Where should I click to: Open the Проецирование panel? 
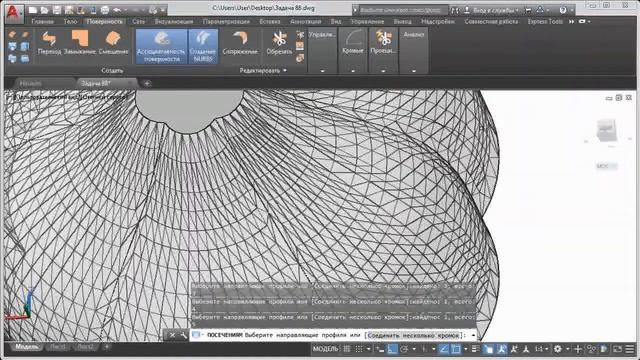(x=383, y=51)
